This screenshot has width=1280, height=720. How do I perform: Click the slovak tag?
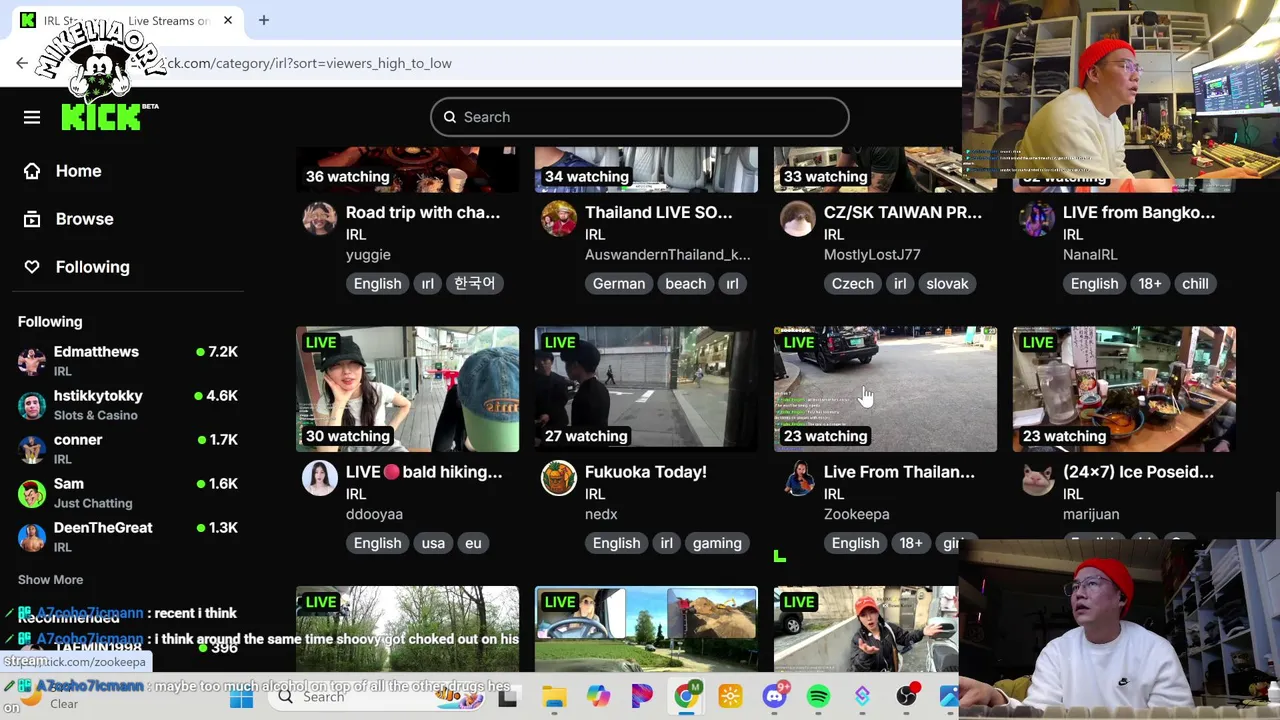point(947,284)
